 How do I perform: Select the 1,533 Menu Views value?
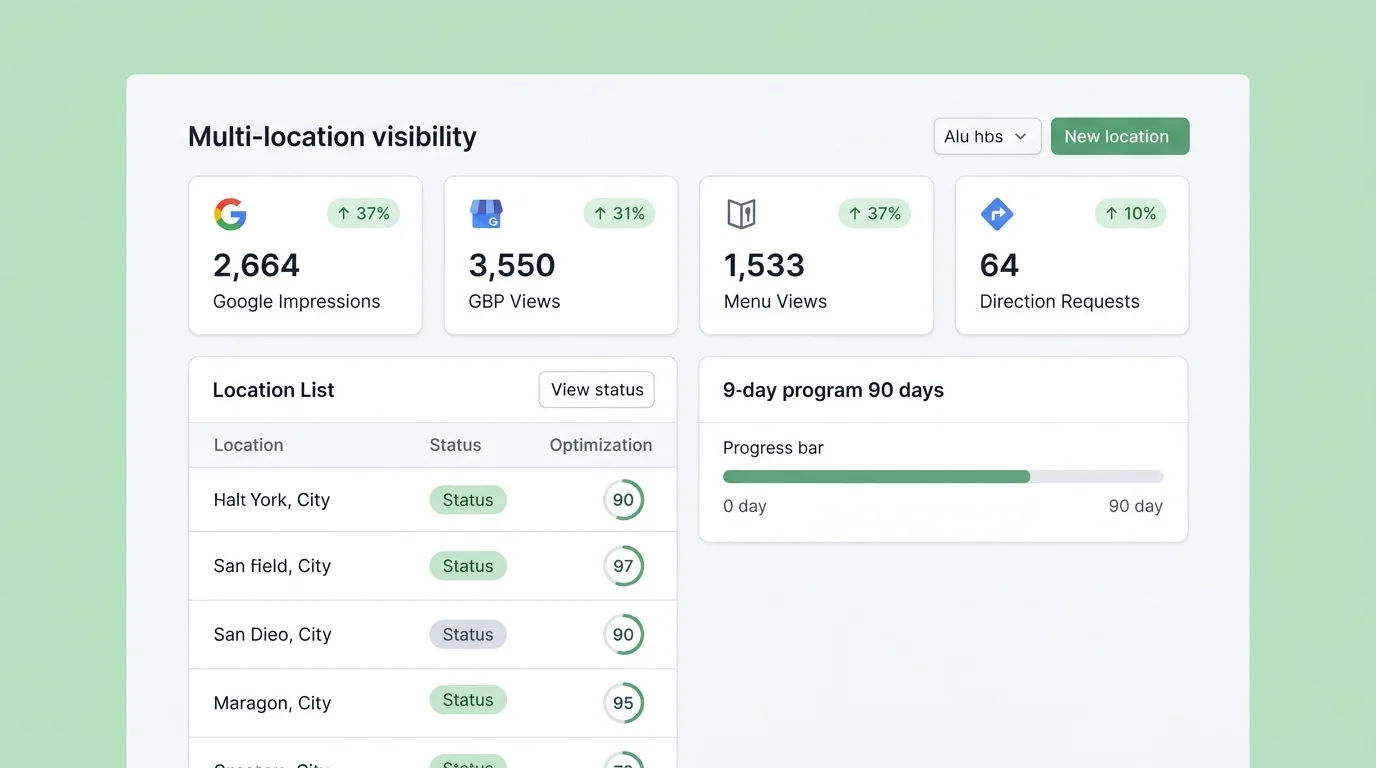point(764,265)
